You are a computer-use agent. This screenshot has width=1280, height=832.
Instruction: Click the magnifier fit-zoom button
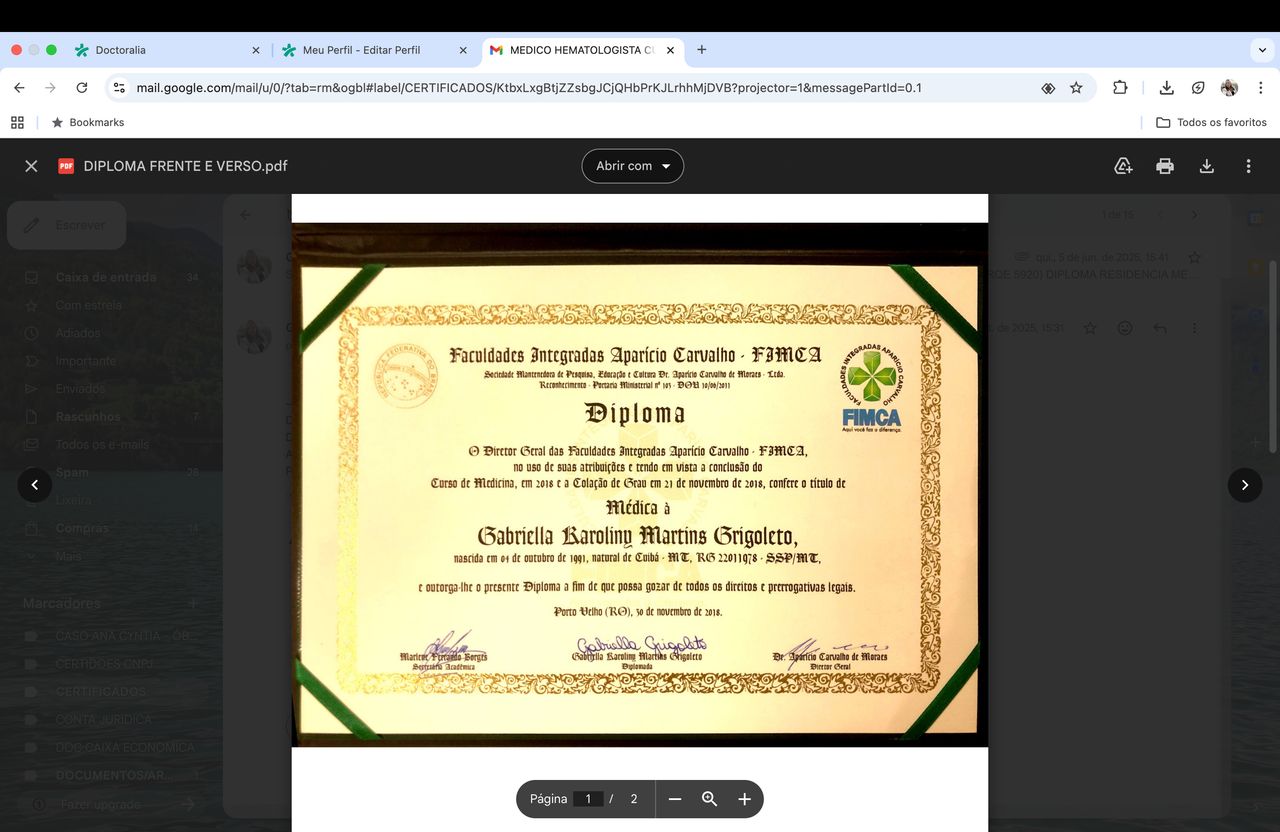point(710,799)
